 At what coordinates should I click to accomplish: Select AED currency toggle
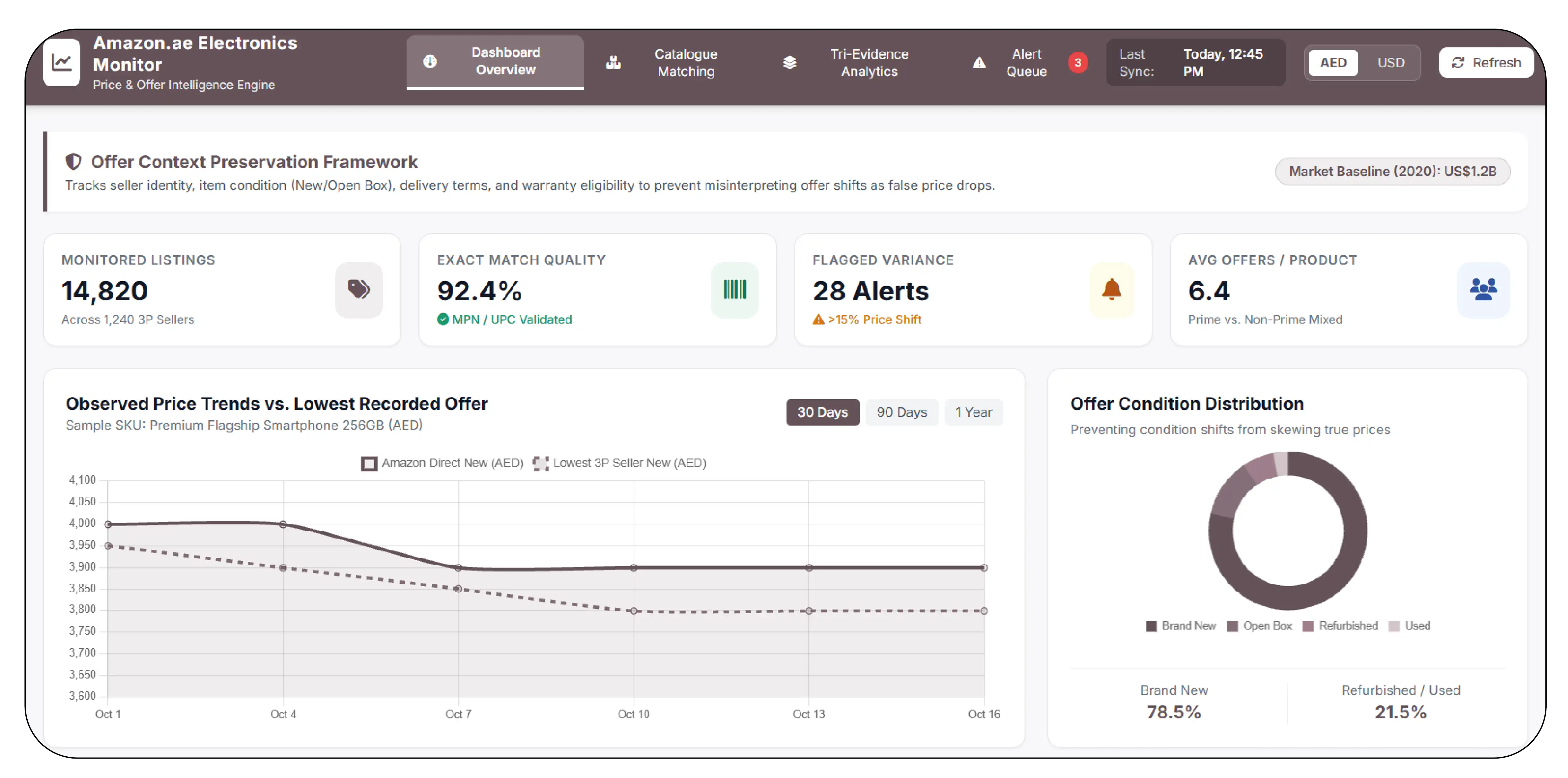(1333, 63)
